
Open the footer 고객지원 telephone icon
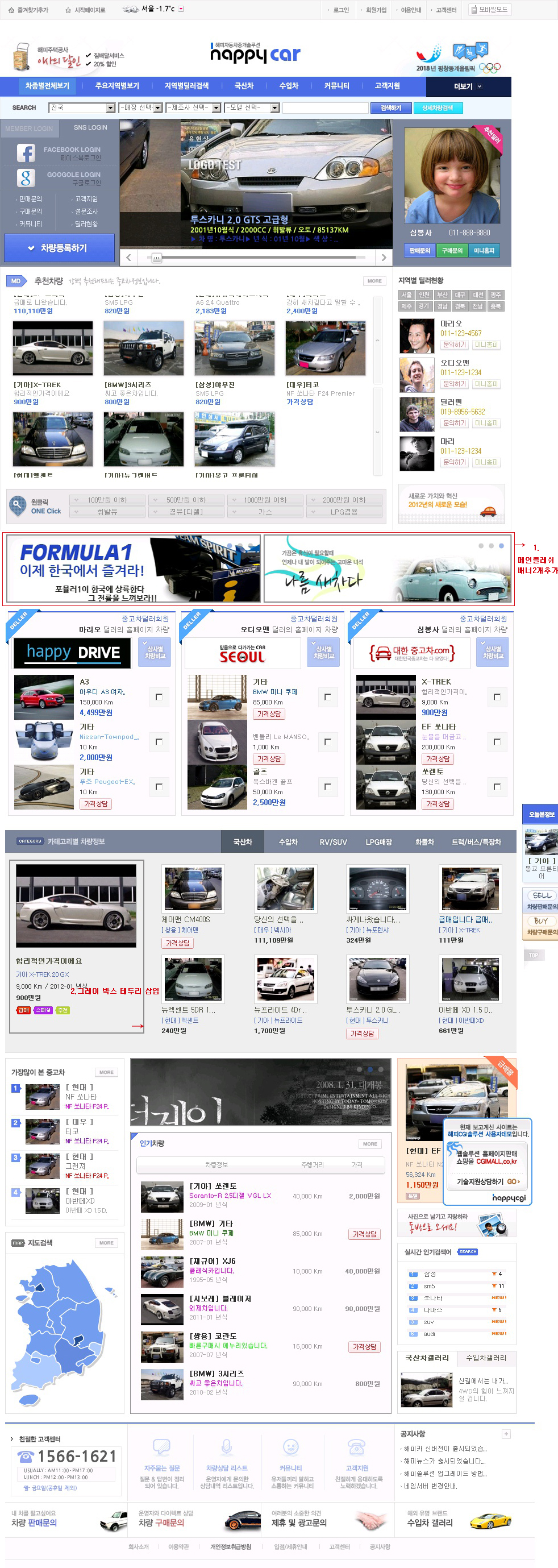(356, 1447)
